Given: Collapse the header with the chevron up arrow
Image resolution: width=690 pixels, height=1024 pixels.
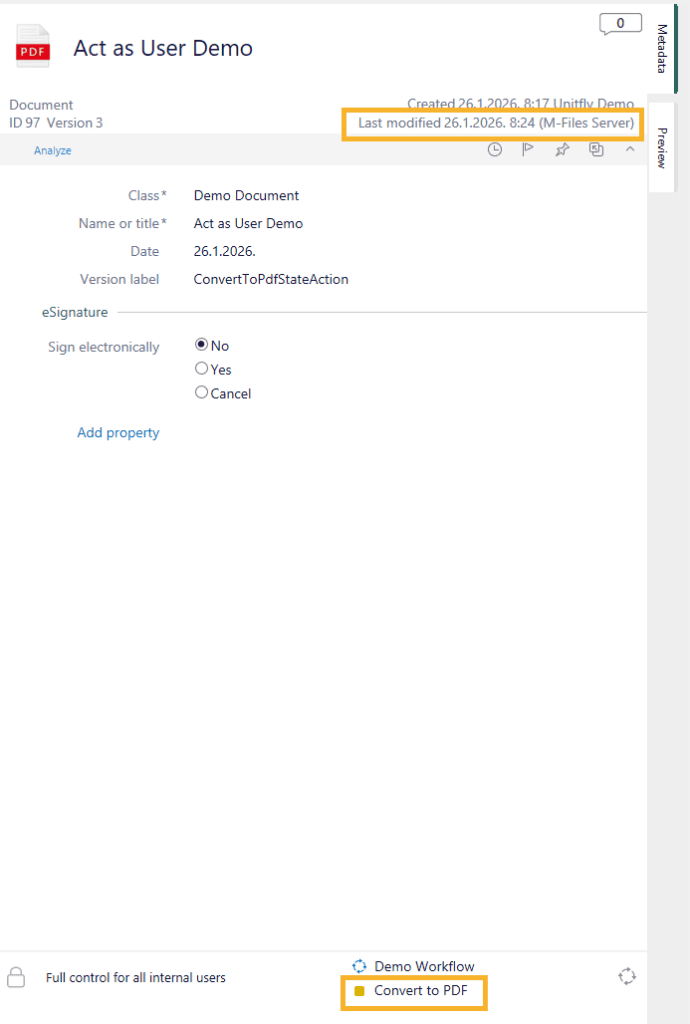Looking at the screenshot, I should [x=630, y=150].
